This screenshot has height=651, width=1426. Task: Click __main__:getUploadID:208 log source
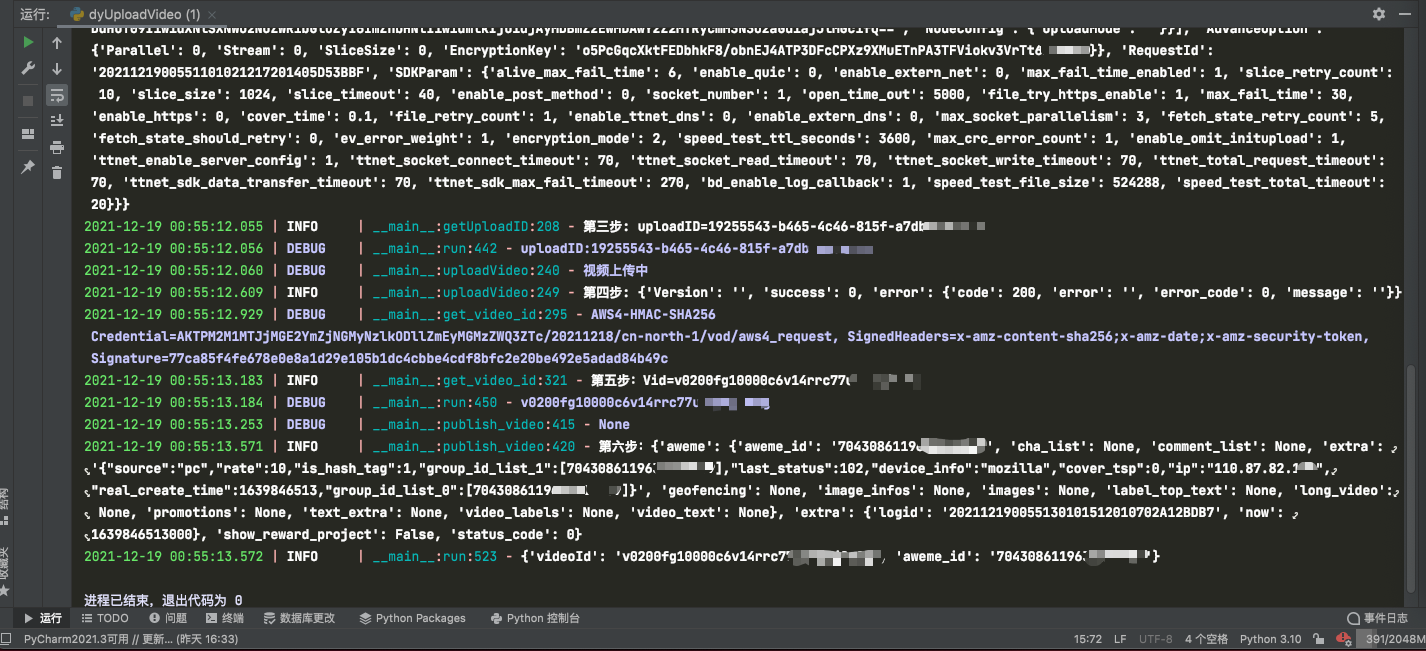point(466,227)
